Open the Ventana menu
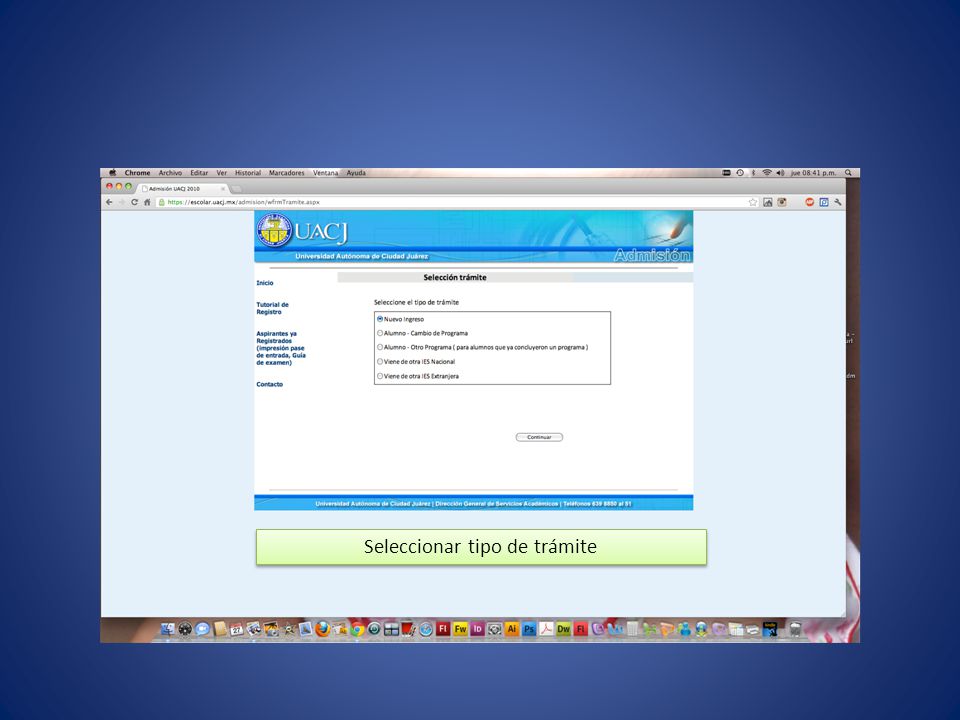 click(325, 173)
